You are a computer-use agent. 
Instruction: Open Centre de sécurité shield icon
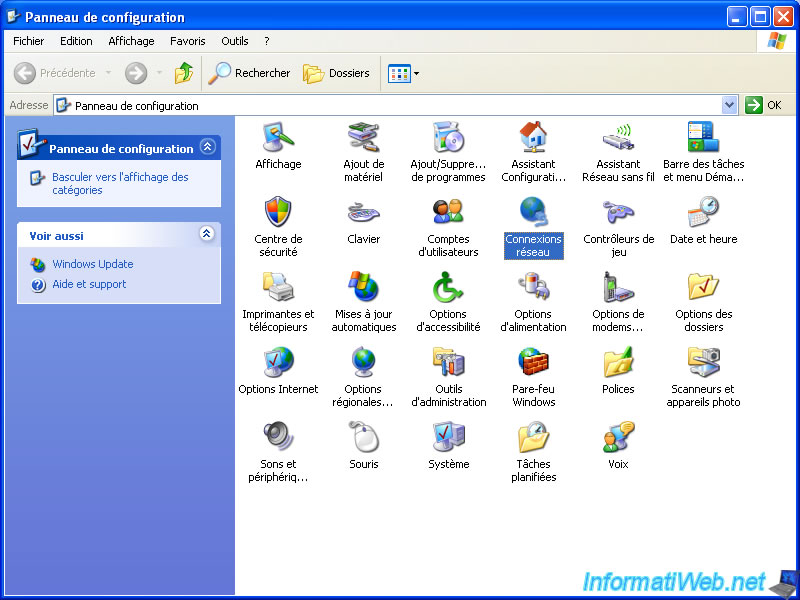tap(278, 213)
